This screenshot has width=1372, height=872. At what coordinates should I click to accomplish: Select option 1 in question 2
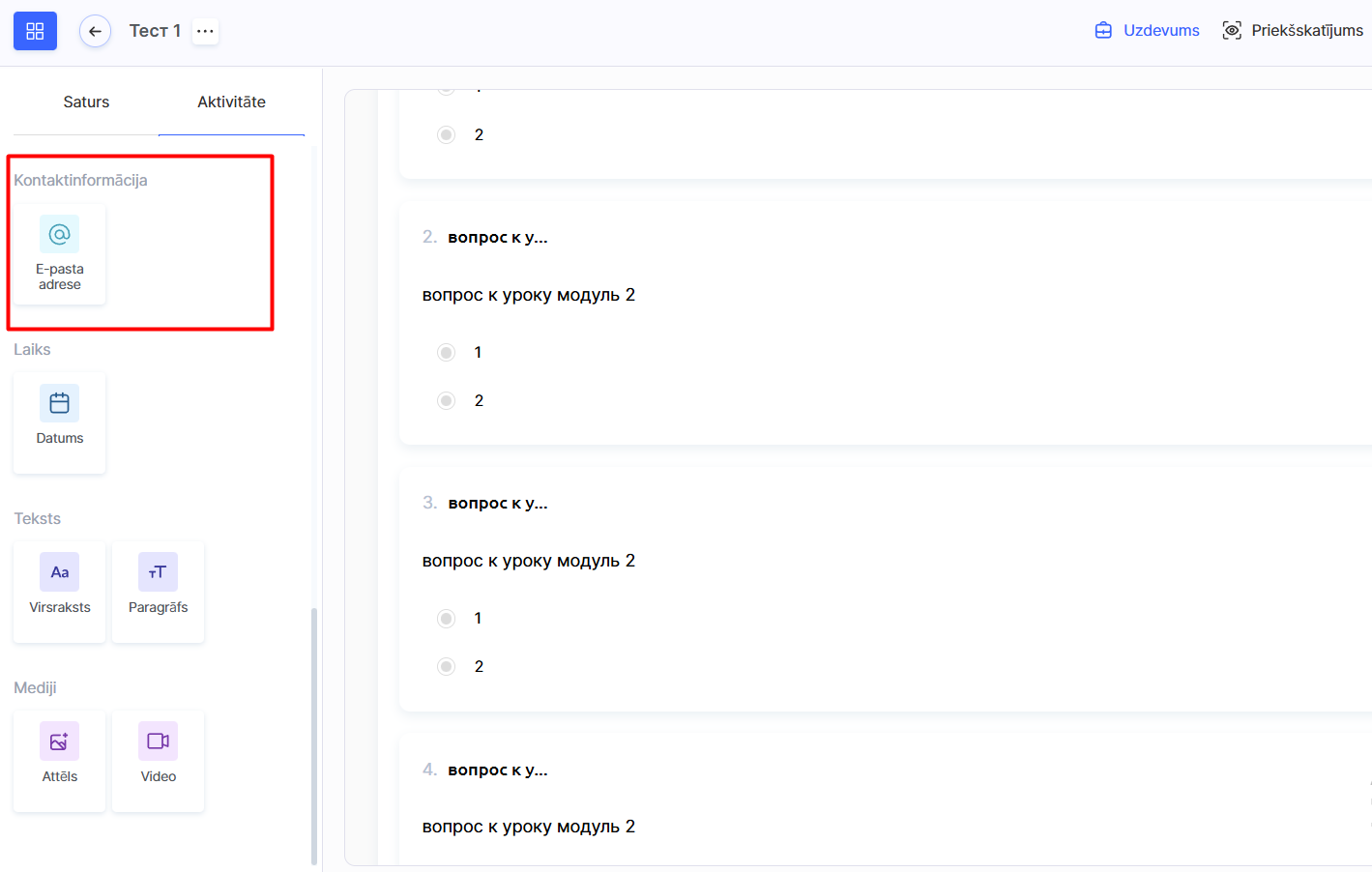446,352
